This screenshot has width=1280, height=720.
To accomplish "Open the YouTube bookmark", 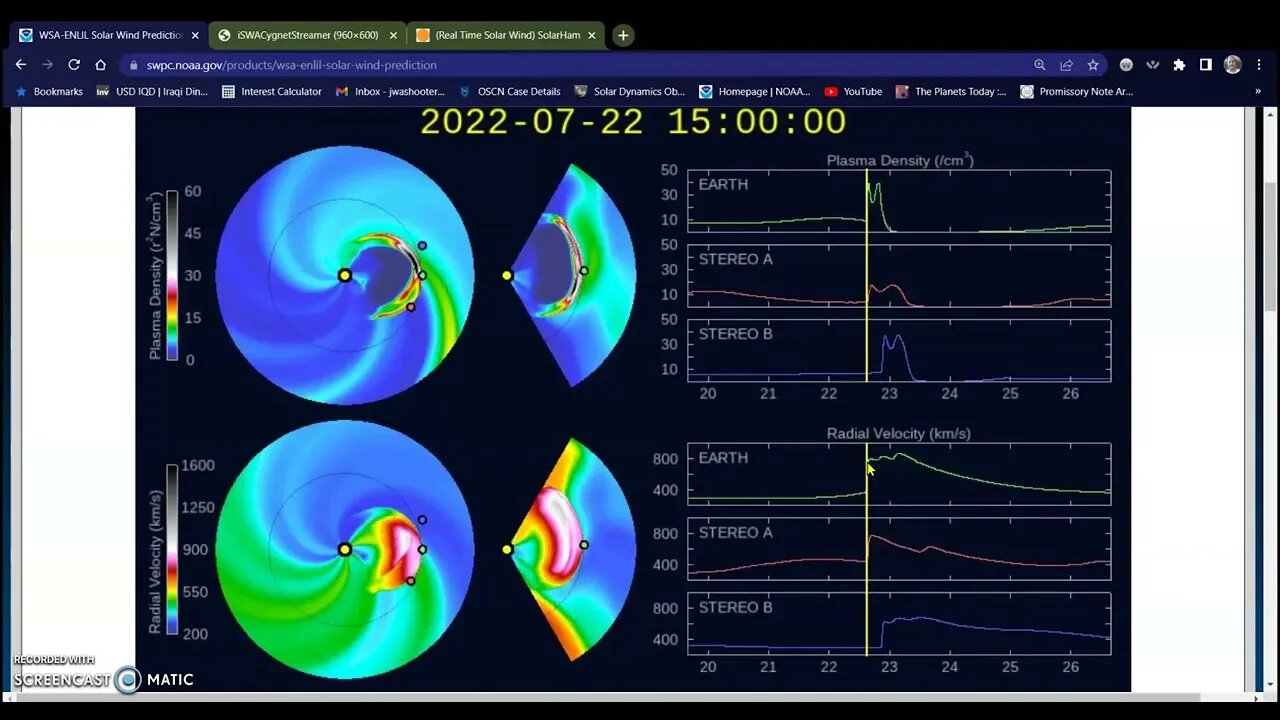I will tap(853, 91).
